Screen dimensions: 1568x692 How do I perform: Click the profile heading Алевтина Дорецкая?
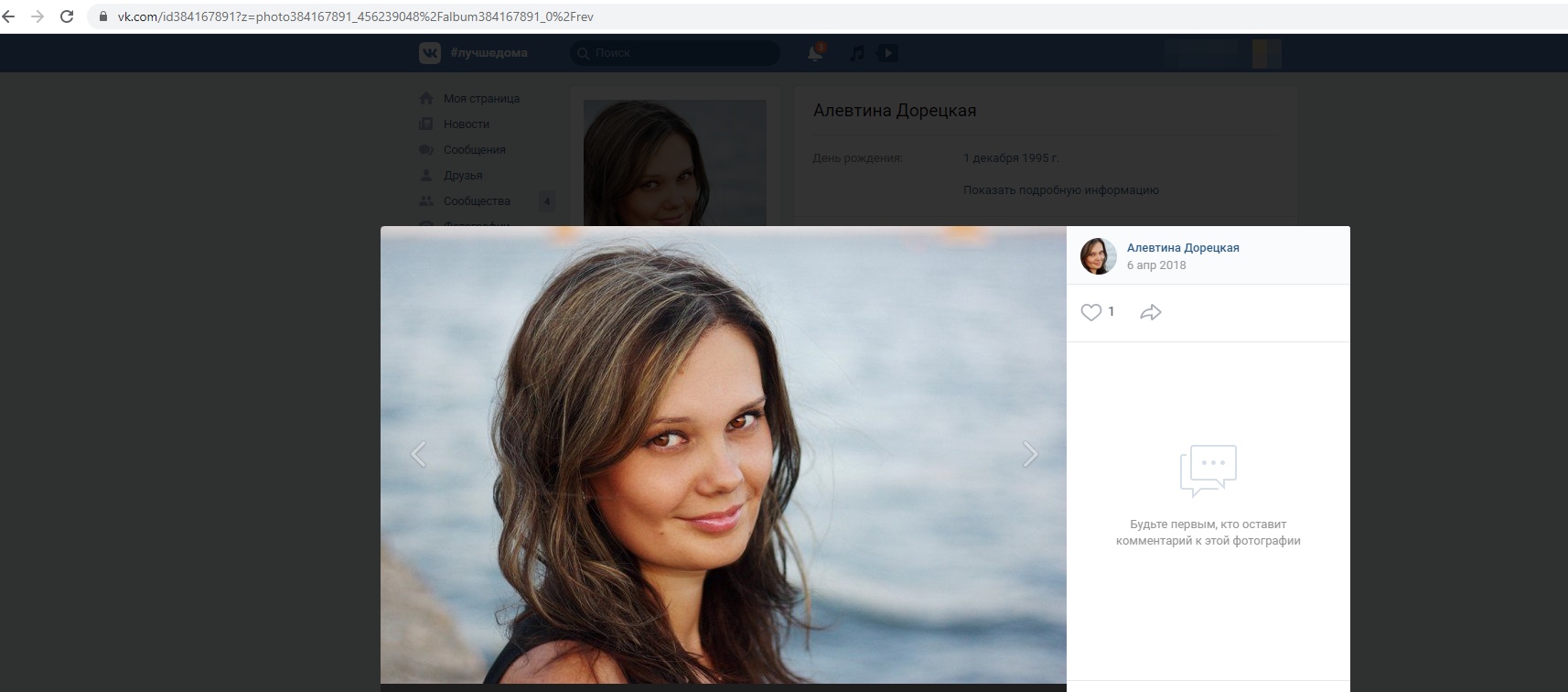pyautogui.click(x=895, y=111)
